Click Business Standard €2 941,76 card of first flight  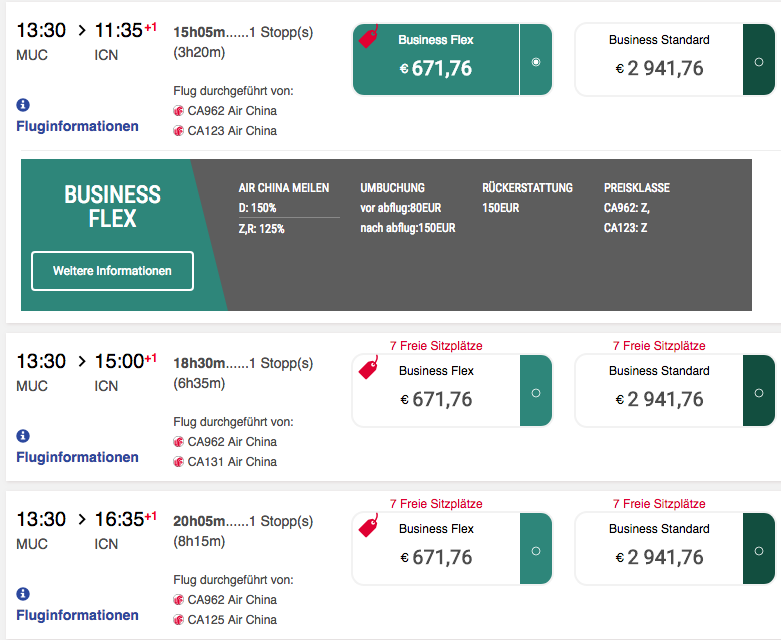[659, 60]
